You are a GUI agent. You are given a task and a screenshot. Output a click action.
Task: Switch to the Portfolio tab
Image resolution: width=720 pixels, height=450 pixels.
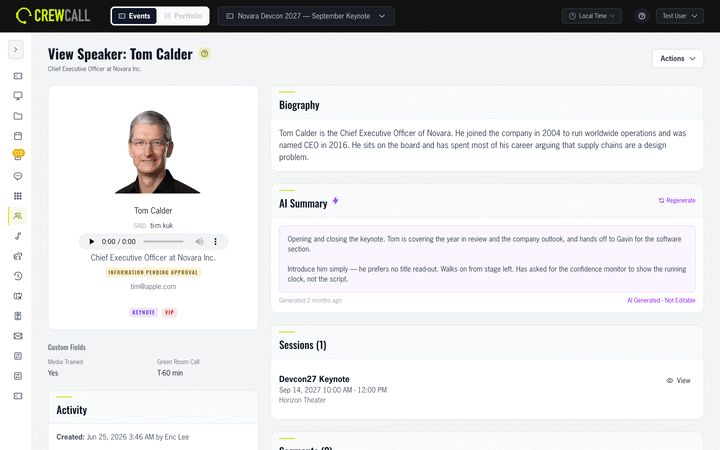tap(183, 16)
